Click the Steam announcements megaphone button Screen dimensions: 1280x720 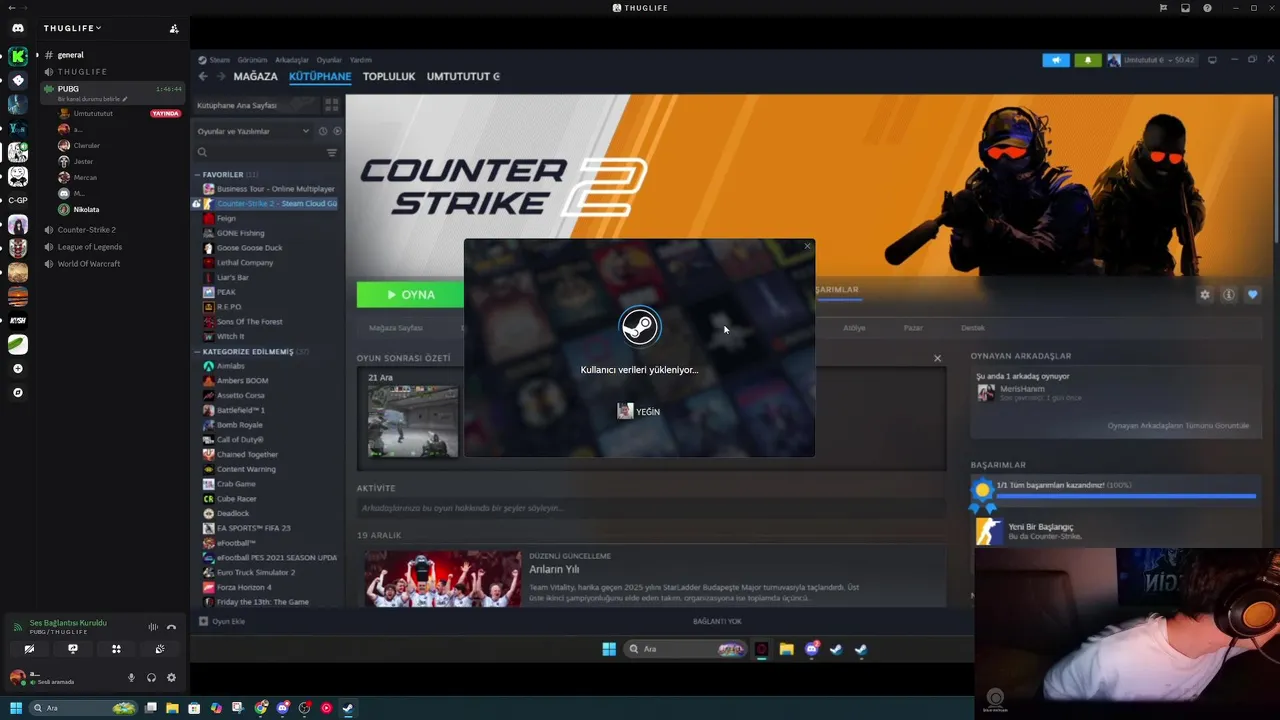click(x=1056, y=60)
